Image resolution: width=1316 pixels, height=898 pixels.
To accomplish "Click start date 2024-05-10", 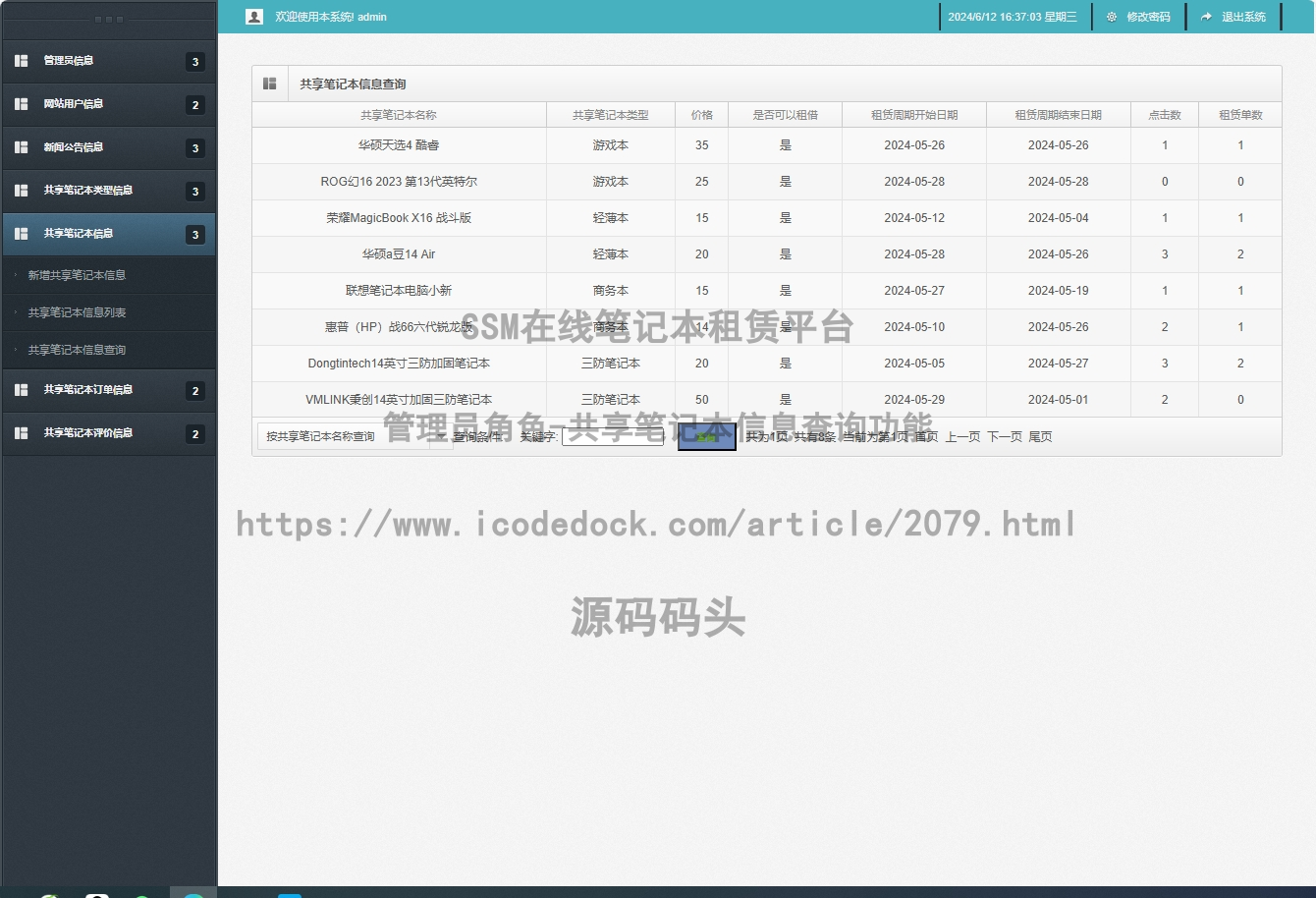I will coord(914,327).
